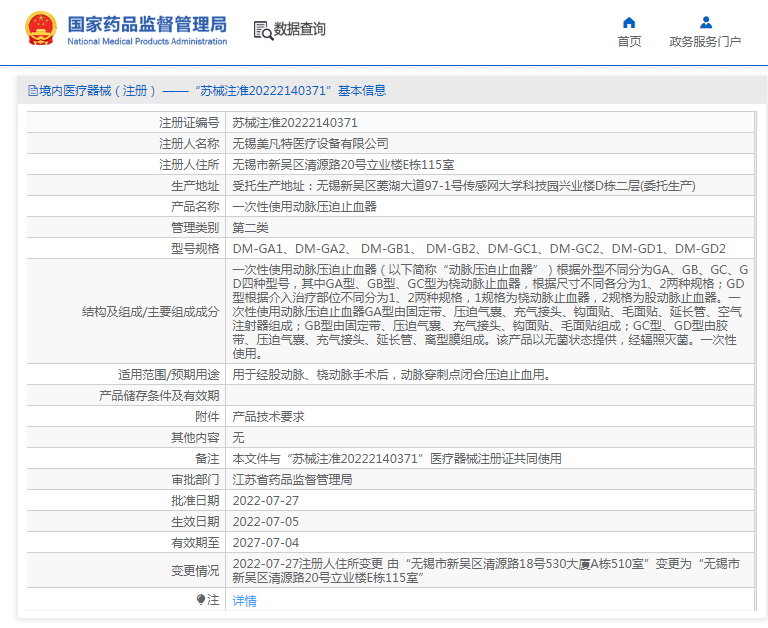768x628 pixels.
Task: Click the 首页 home icon
Action: 629,23
